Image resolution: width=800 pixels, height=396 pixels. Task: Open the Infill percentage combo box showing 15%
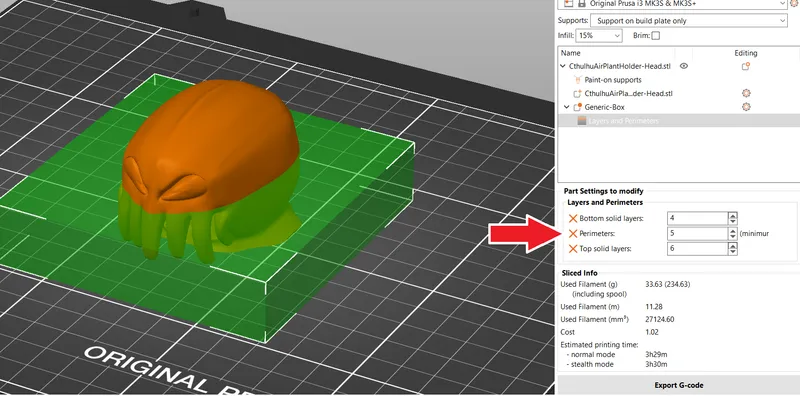coord(599,36)
